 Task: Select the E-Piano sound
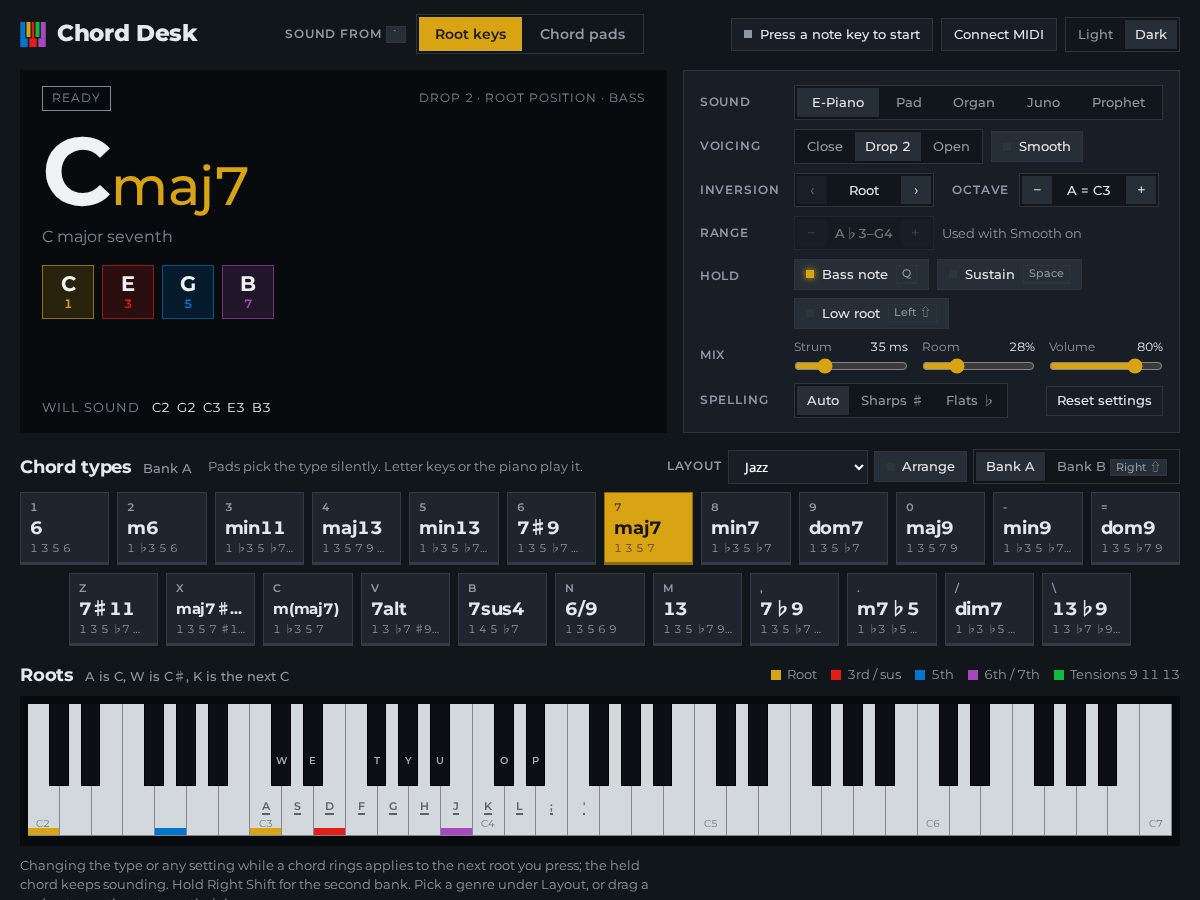[838, 102]
